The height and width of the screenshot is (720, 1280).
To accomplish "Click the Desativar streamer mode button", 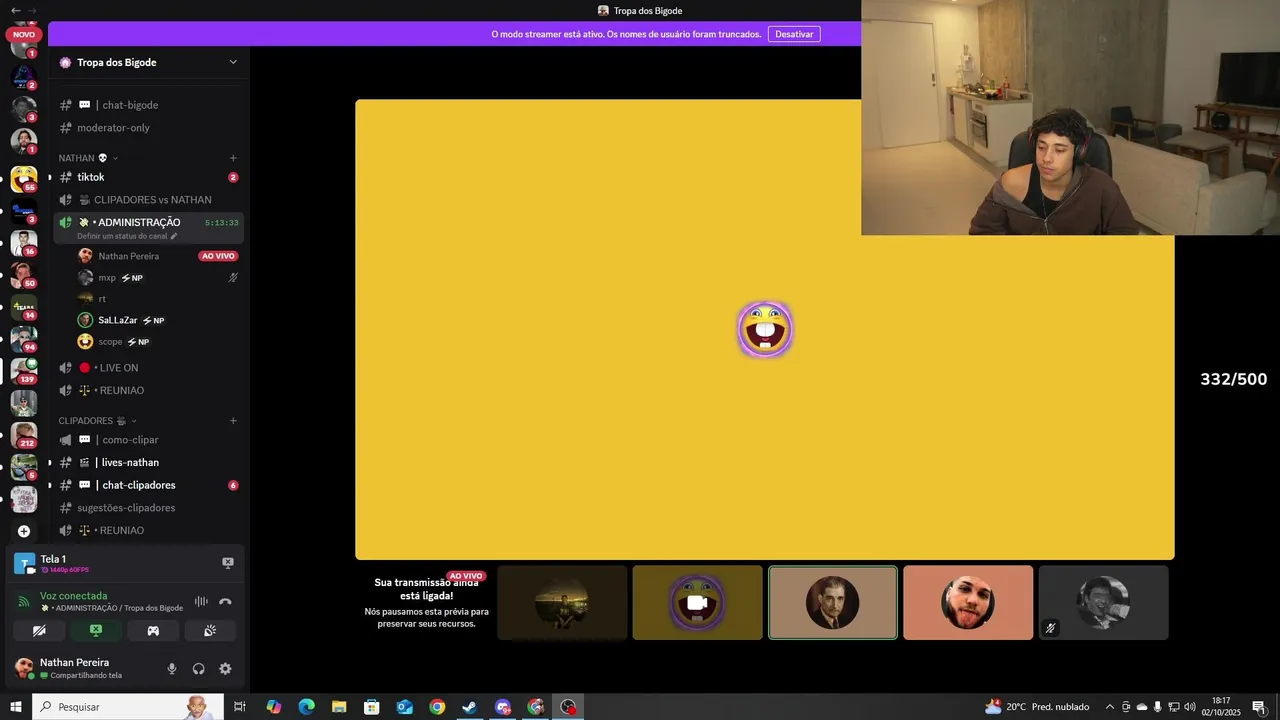I will click(x=794, y=34).
